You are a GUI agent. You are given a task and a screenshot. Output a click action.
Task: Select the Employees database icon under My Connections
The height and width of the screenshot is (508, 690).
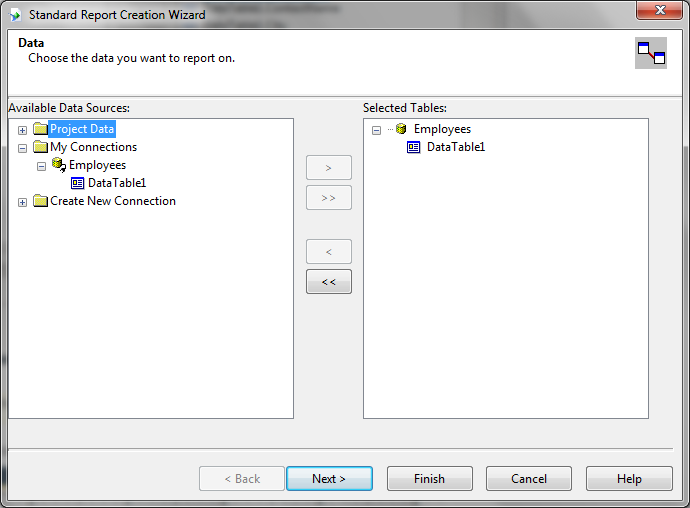click(59, 165)
